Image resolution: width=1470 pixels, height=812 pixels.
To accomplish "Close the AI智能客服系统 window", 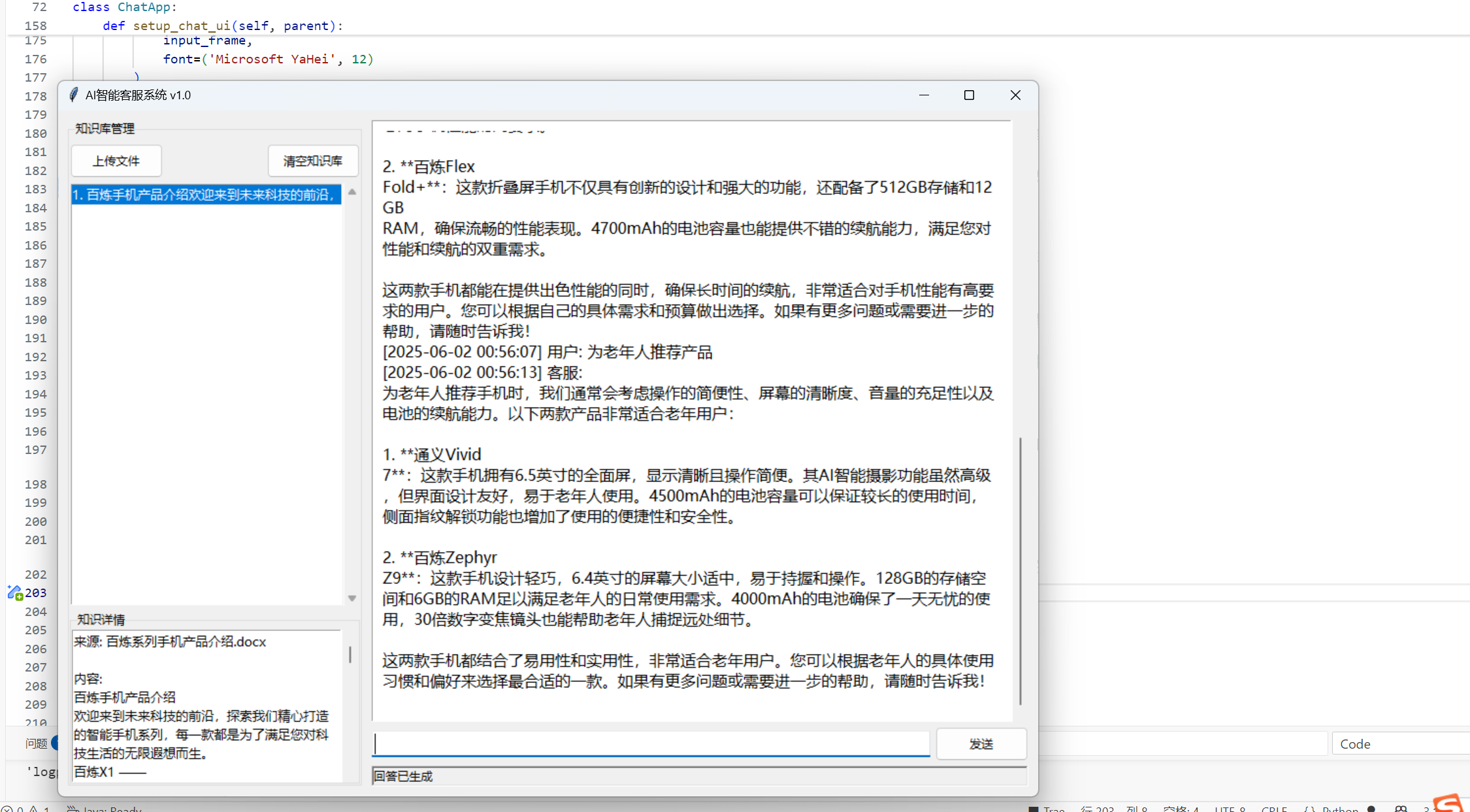I will (x=1015, y=95).
